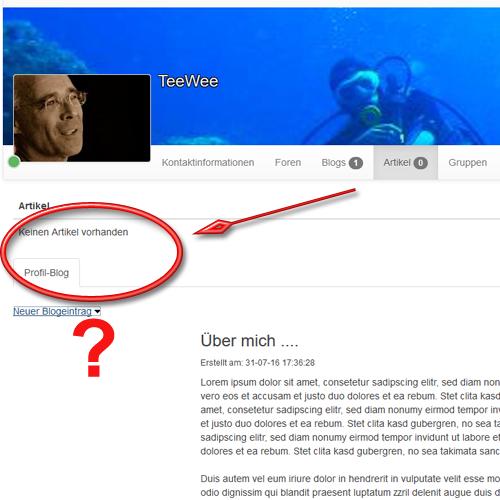This screenshot has width=500, height=500.
Task: Open the Blogs tab label
Action: 333,163
